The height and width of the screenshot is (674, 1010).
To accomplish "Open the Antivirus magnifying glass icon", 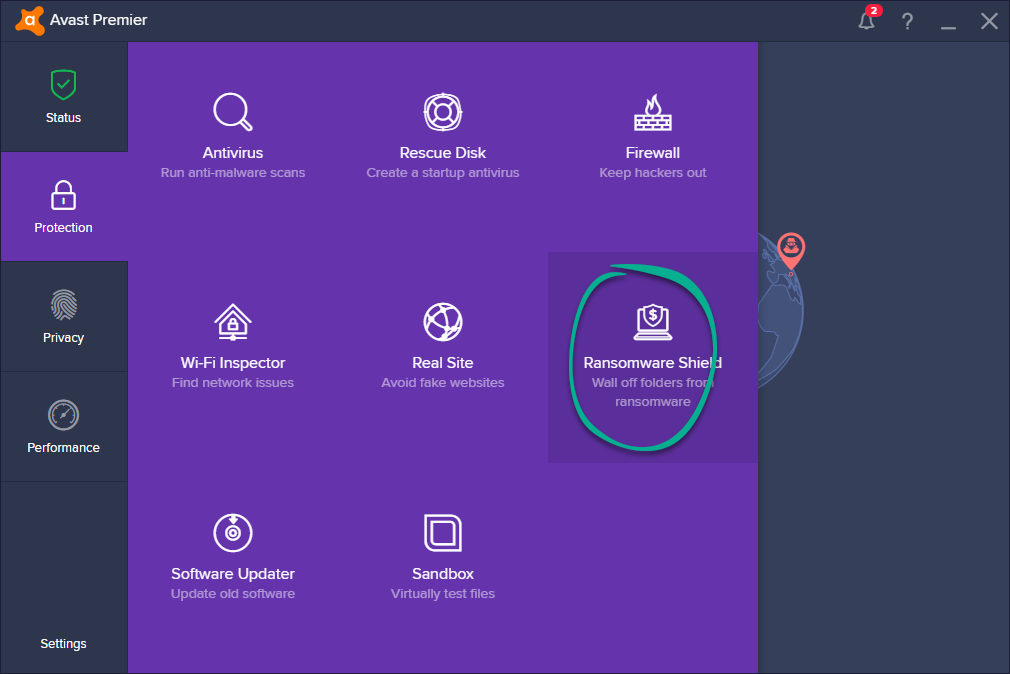I will click(232, 112).
